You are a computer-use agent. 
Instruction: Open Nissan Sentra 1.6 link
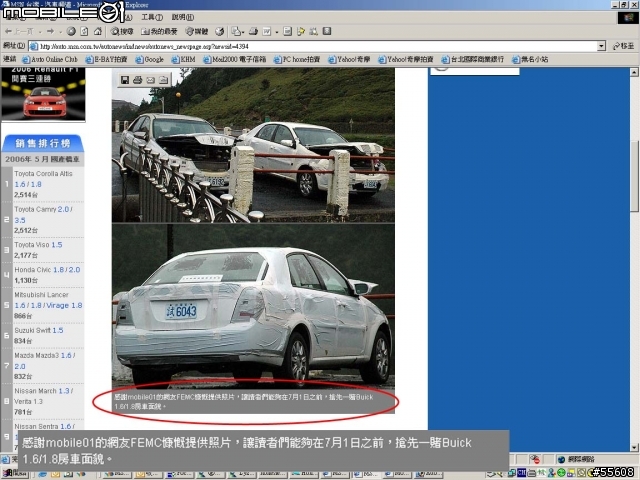[66, 427]
